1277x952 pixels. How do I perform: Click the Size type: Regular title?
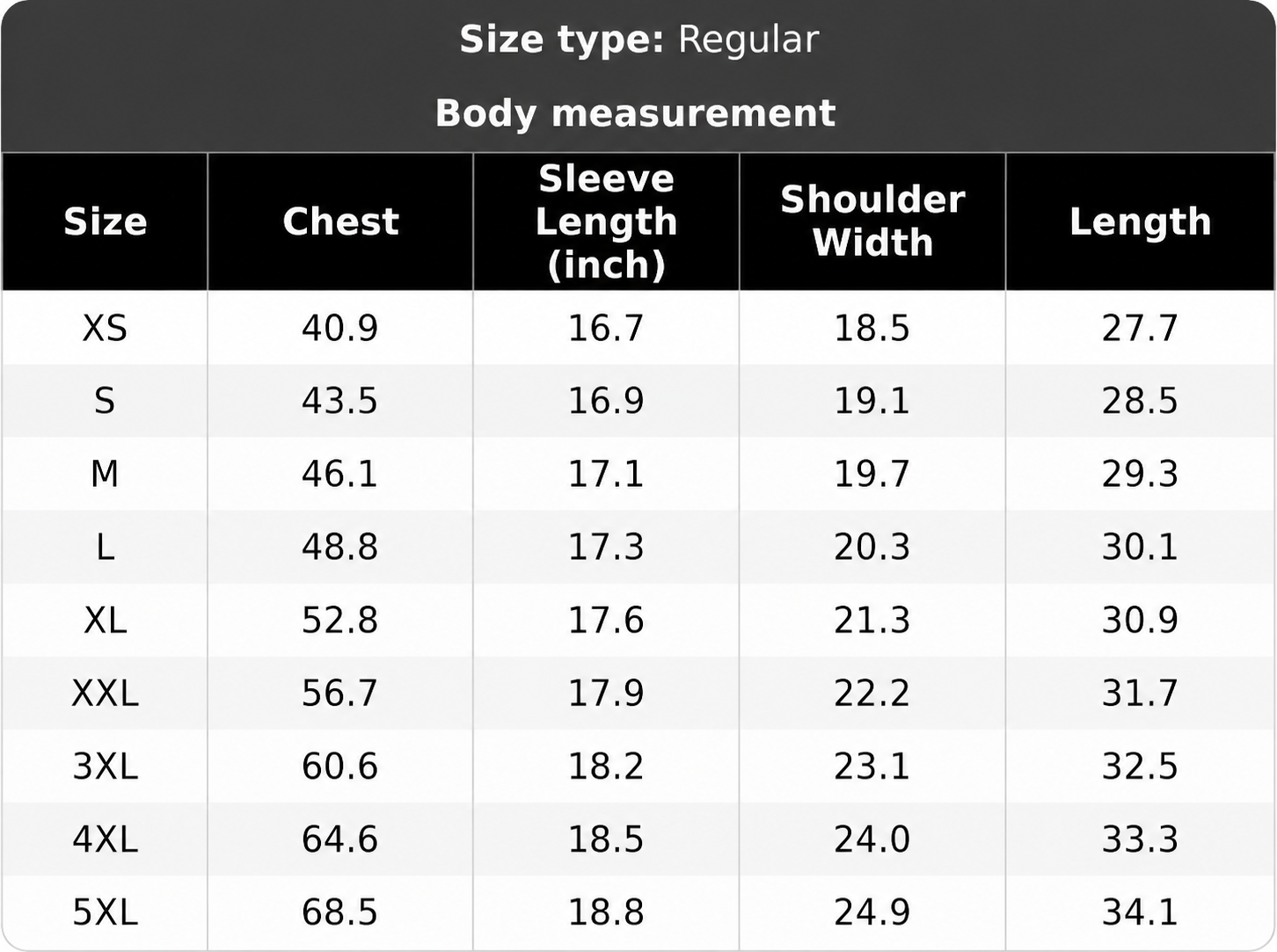[638, 40]
